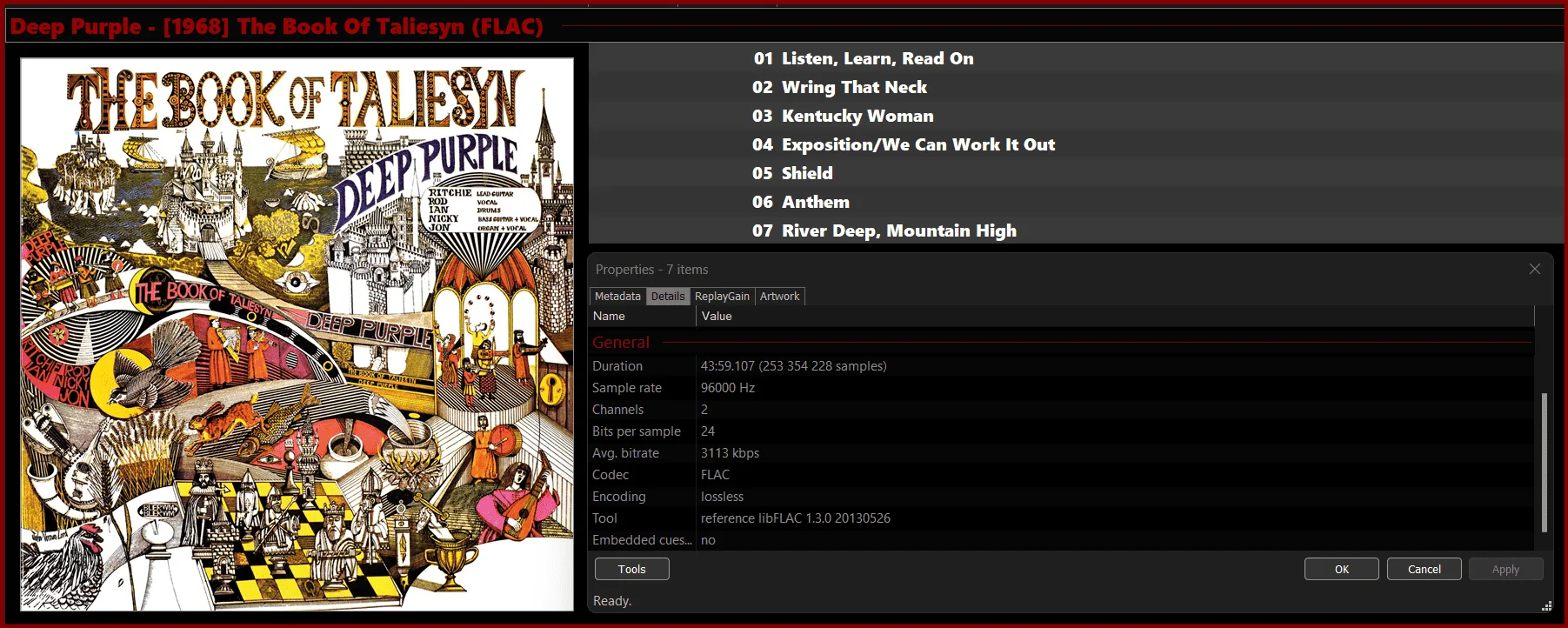The image size is (1568, 628).
Task: Select track 04 Exposition/We Can Work It Out
Action: (x=1076, y=144)
